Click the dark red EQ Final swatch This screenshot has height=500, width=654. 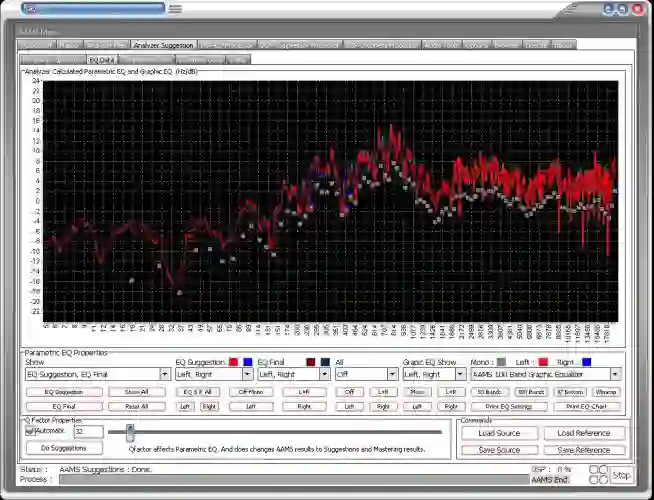click(311, 362)
